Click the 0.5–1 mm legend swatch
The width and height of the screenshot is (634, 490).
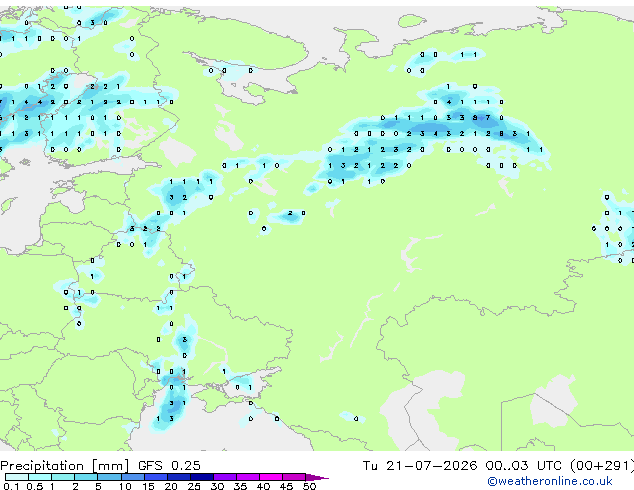tap(40, 477)
